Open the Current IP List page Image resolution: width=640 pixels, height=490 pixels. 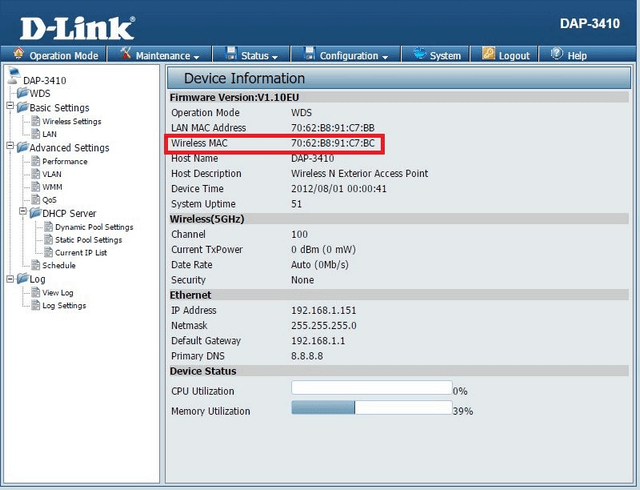[81, 253]
